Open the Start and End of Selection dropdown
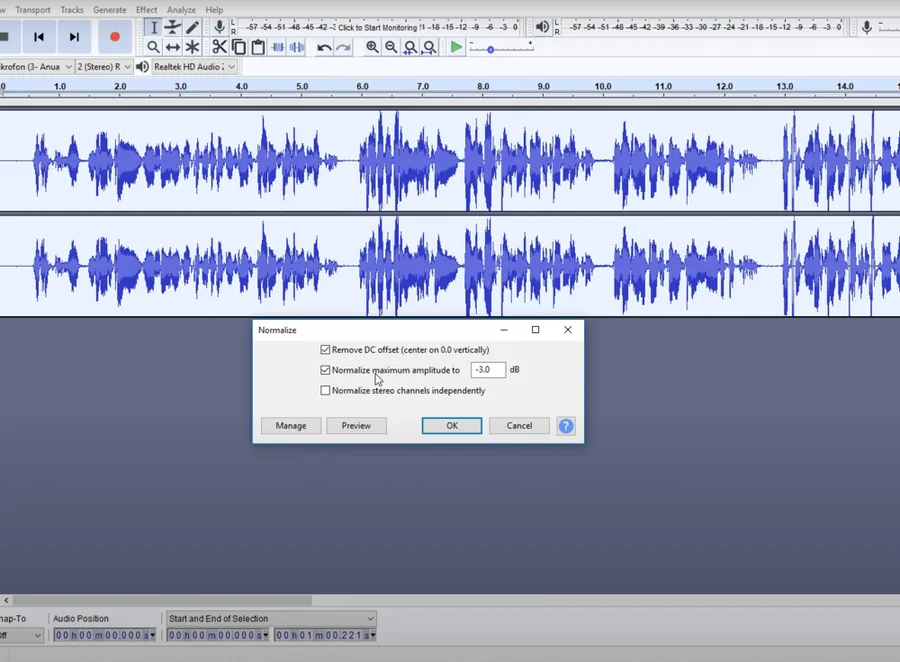The height and width of the screenshot is (662, 900). click(271, 618)
